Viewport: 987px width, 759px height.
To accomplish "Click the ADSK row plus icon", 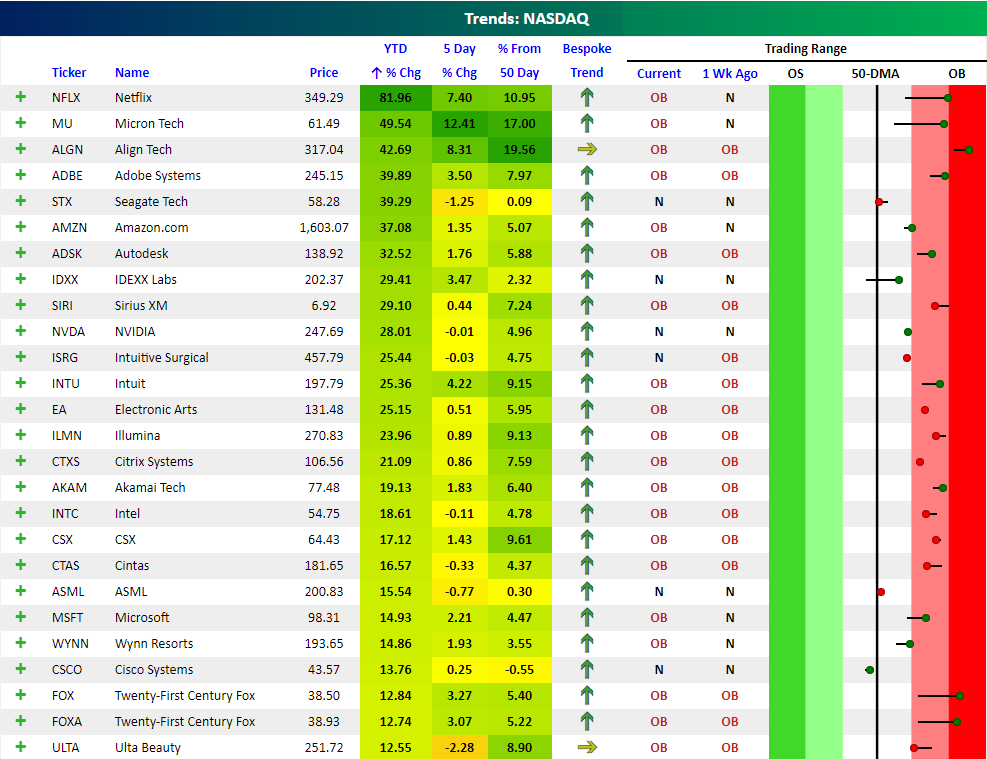I will click(x=21, y=253).
